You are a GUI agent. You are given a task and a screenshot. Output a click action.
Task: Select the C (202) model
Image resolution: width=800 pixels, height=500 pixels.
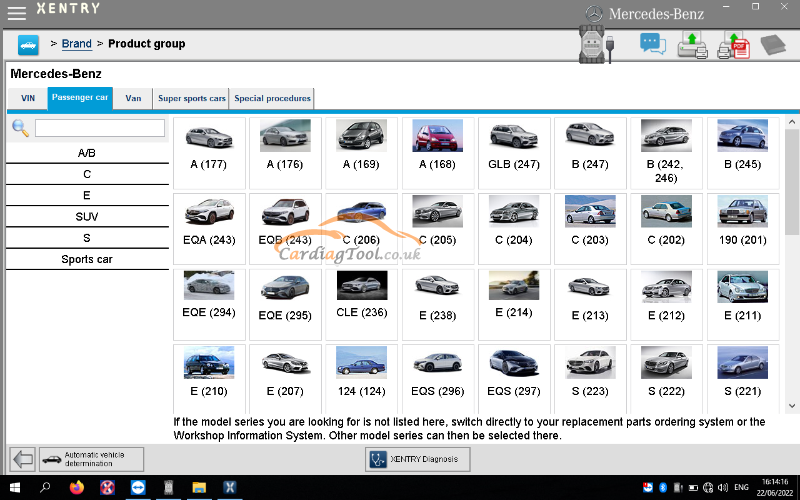click(x=666, y=229)
